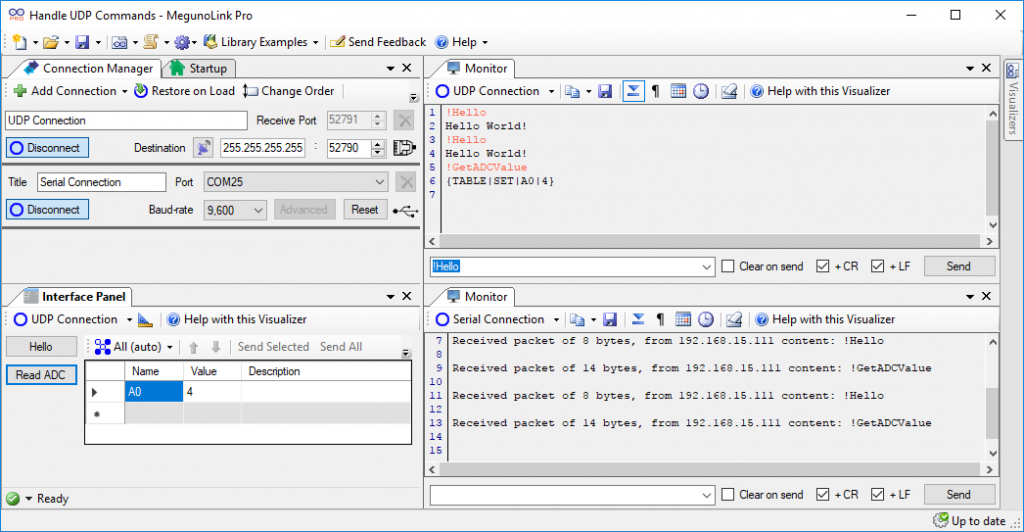Viewport: 1024px width, 532px height.
Task: Click the Open project folder icon
Action: click(x=51, y=42)
